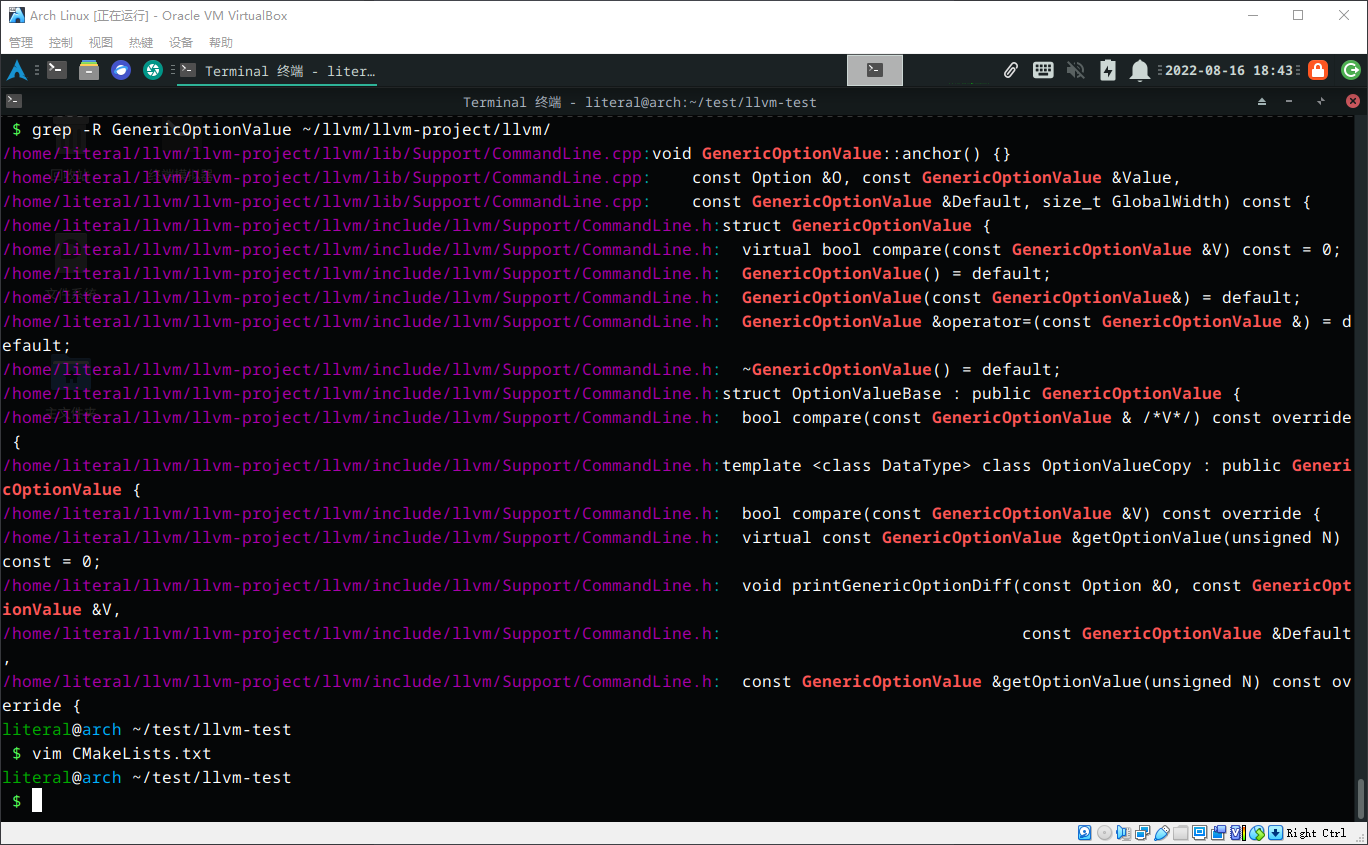Screen dimensions: 1368x845
Task: Lock the screen with orange padlock
Action: pyautogui.click(x=1318, y=70)
